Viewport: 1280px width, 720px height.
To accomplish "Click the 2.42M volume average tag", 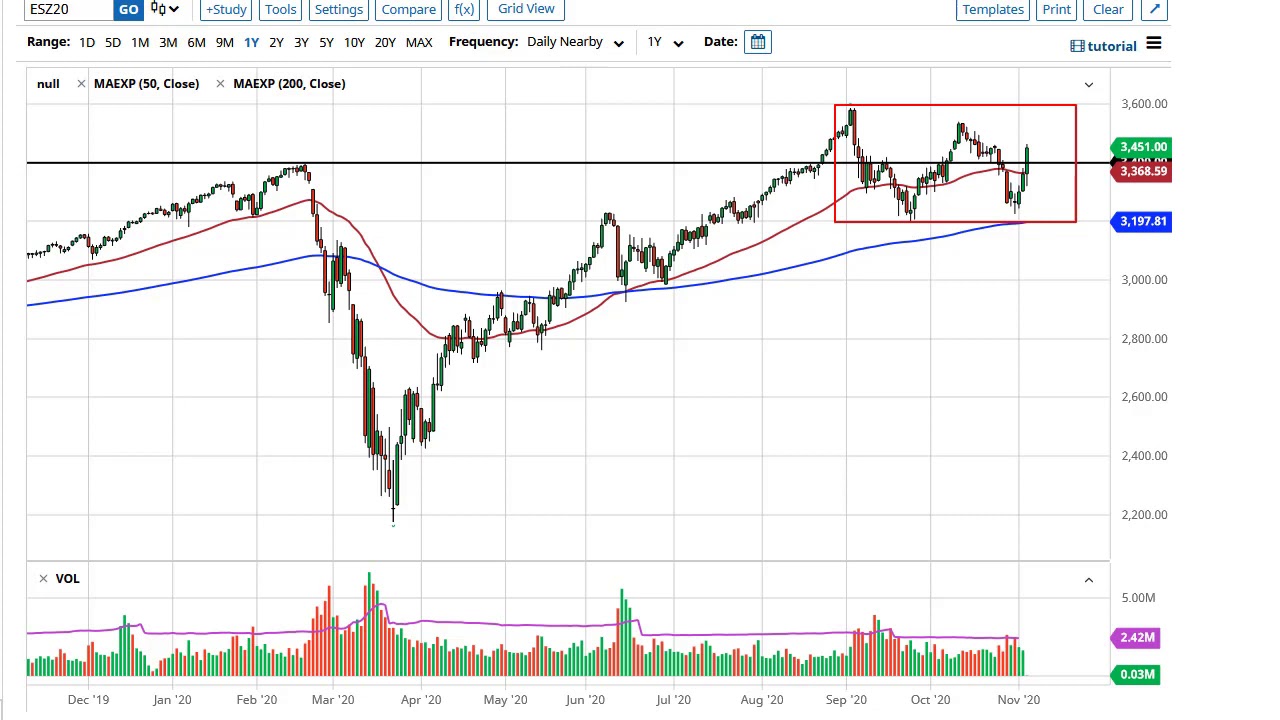I will (x=1135, y=638).
